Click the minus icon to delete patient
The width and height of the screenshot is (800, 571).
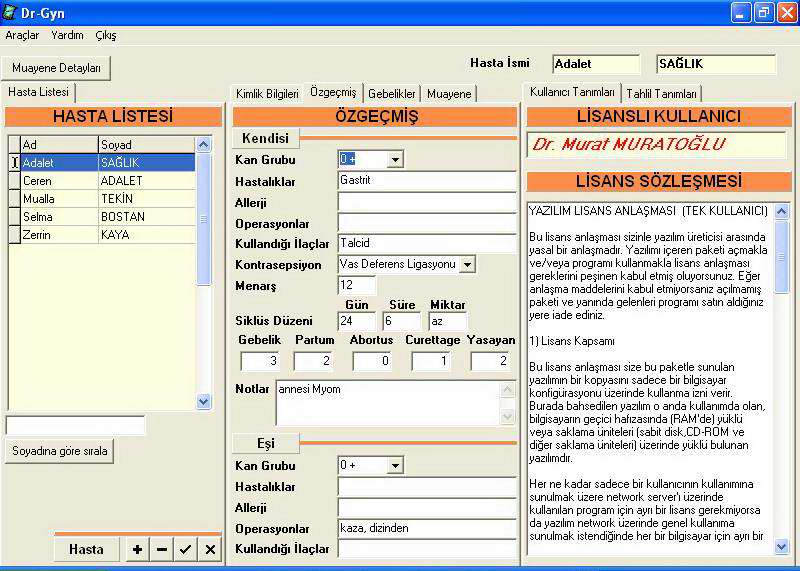pos(161,549)
